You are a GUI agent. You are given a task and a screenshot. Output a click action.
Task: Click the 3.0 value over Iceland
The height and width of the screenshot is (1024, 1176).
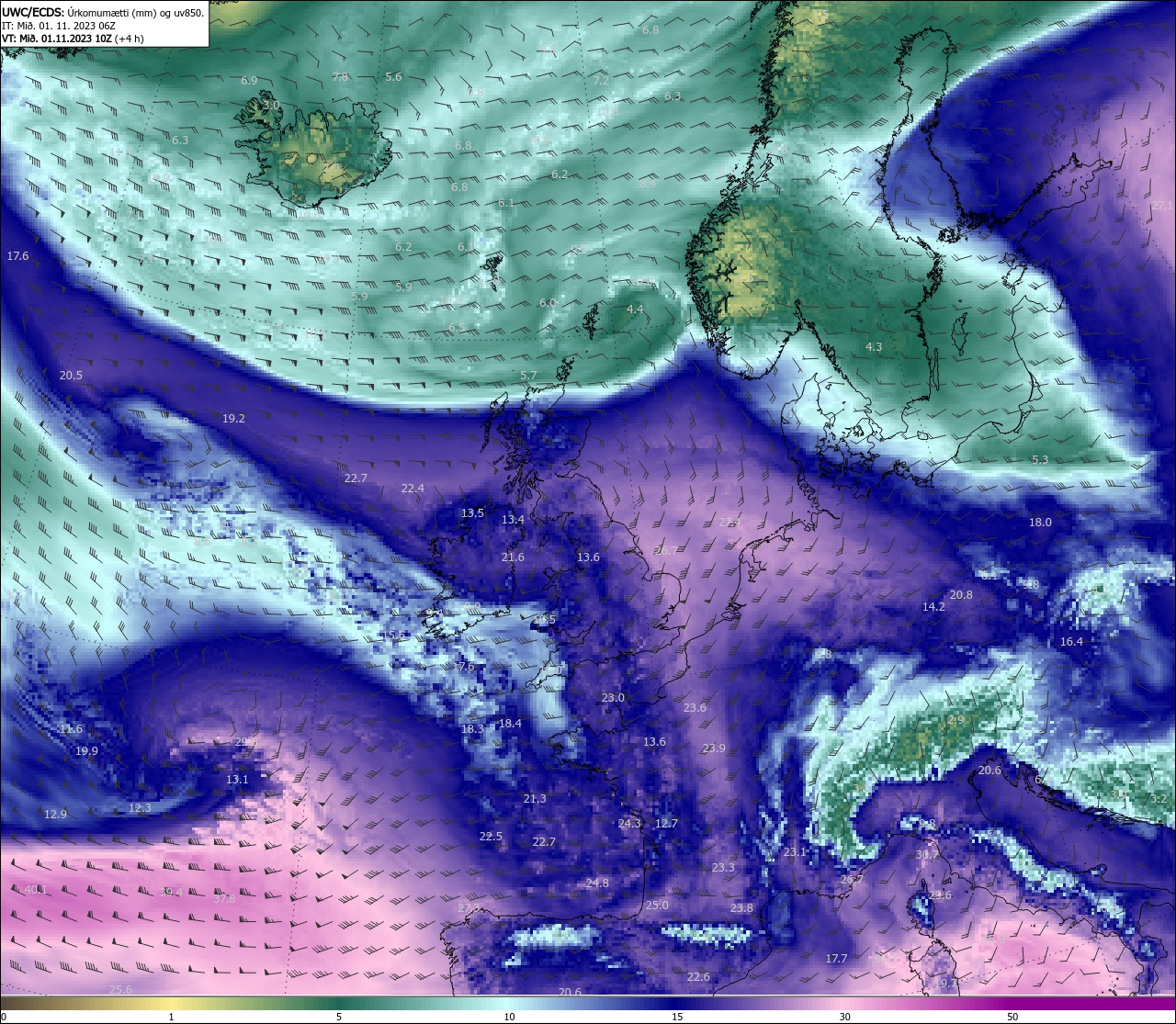pyautogui.click(x=271, y=106)
